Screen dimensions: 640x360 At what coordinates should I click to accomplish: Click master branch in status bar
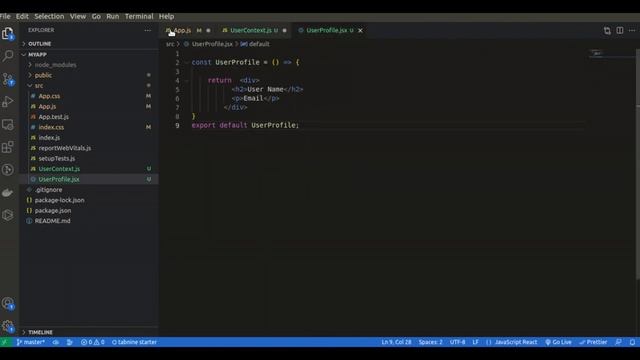(31, 342)
